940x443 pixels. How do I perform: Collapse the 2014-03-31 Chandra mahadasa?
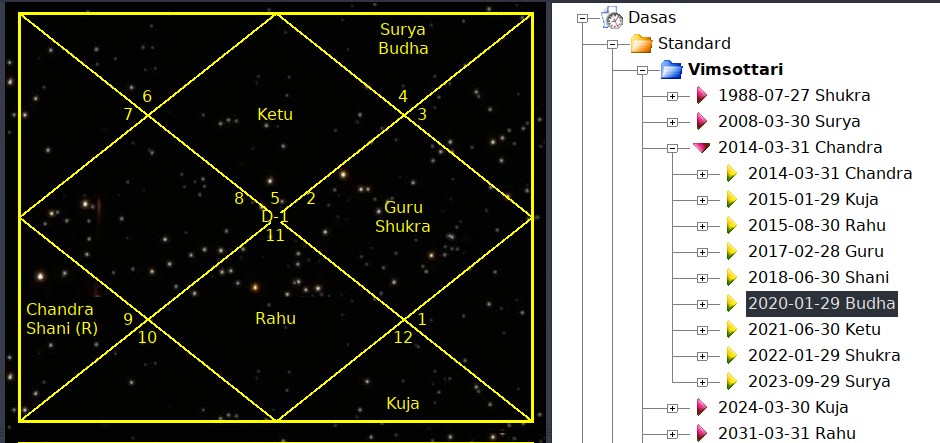[672, 148]
